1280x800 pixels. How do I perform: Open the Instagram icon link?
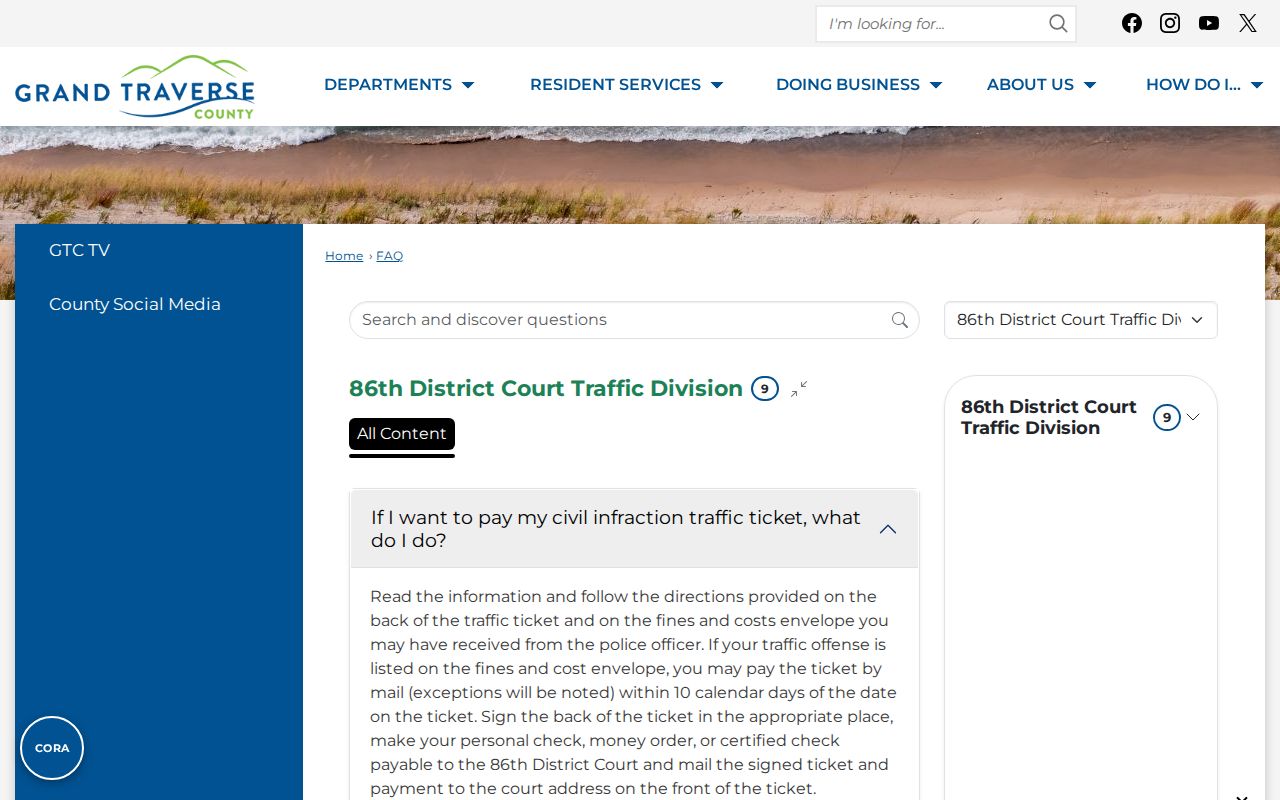click(1170, 23)
